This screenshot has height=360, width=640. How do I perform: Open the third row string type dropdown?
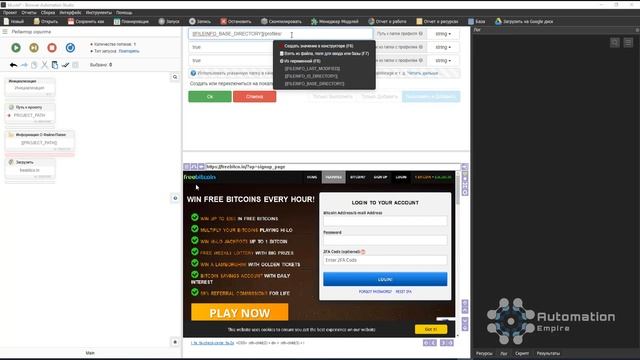[x=443, y=60]
